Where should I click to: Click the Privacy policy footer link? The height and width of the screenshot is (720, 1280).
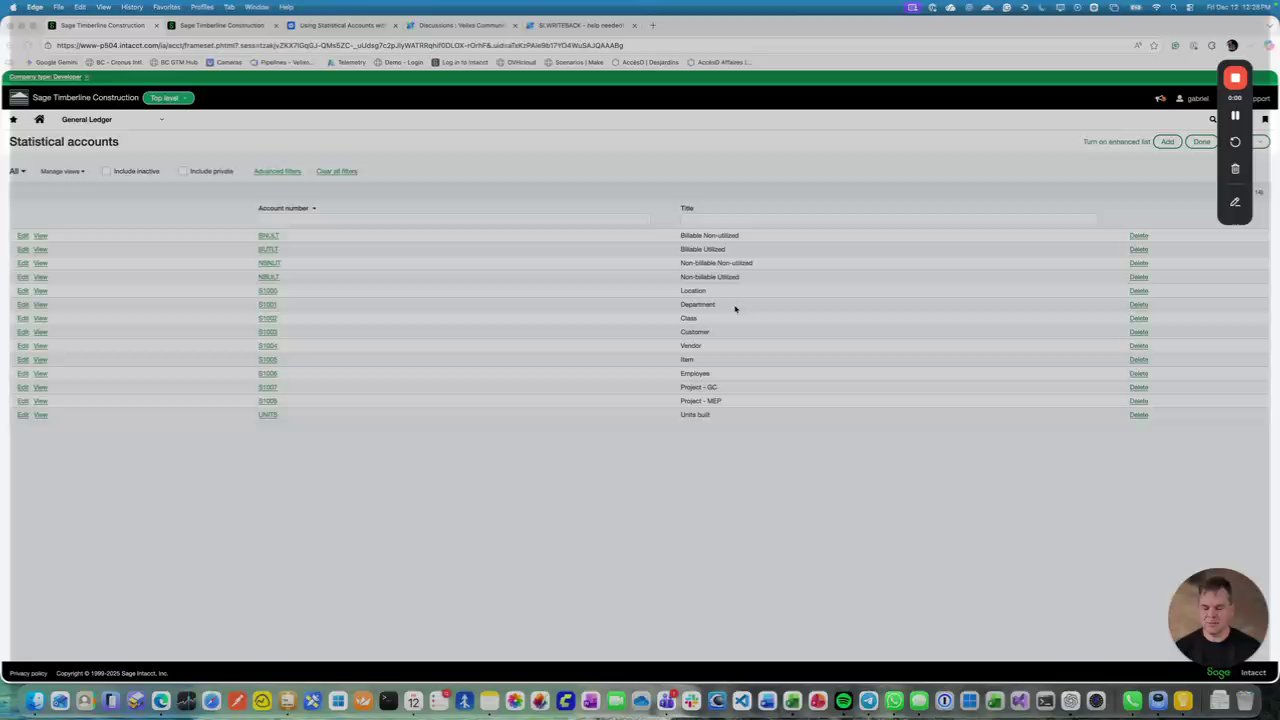28,673
